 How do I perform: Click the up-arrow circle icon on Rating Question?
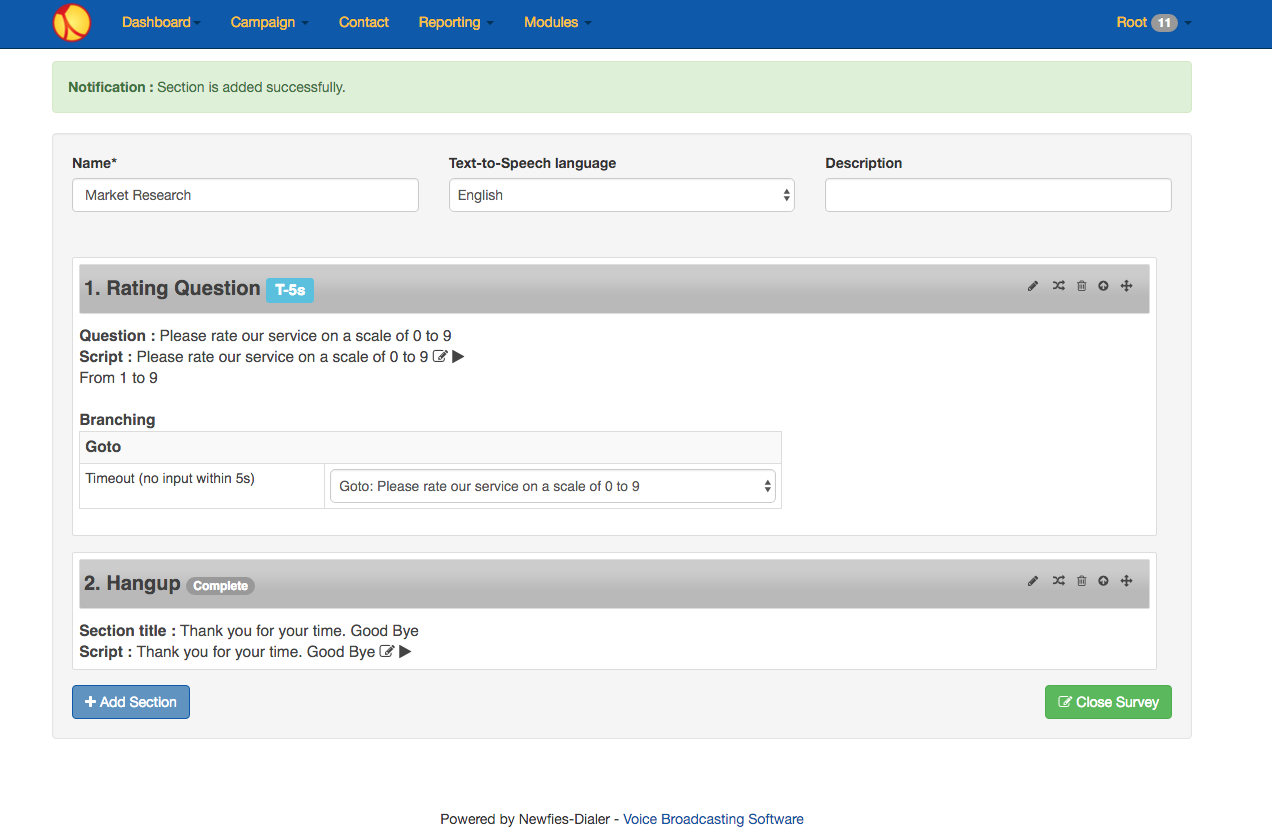point(1103,286)
